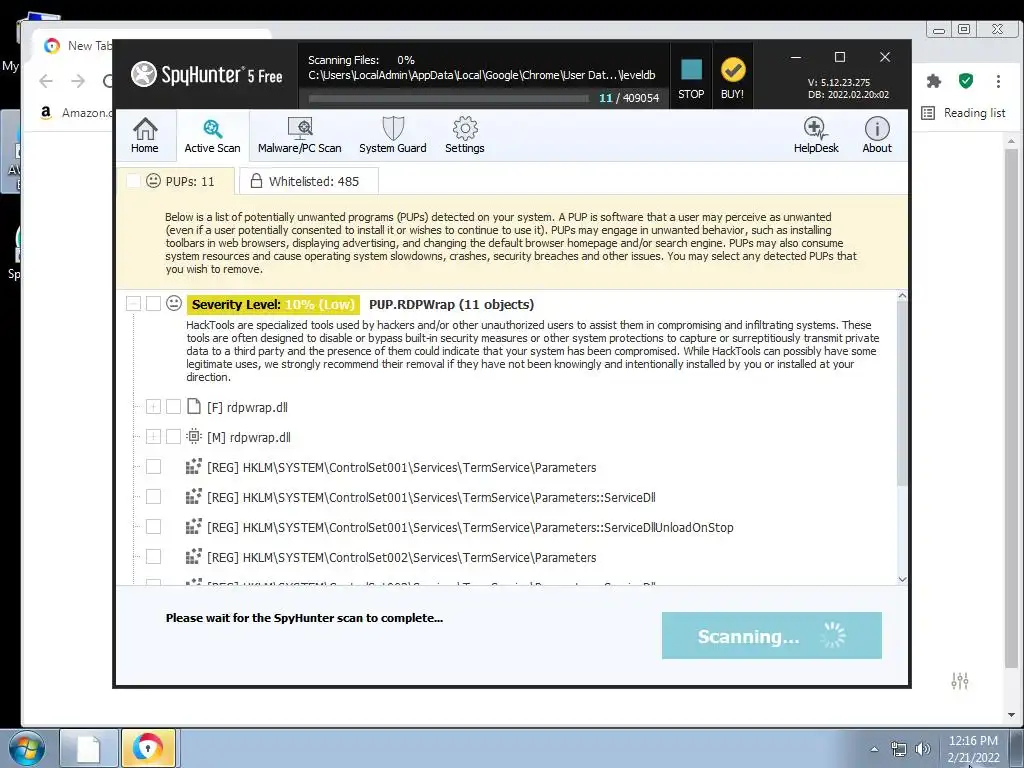
Task: Check ControlSet001 ServiceDllUnloadOnStop entry checkbox
Action: (153, 526)
